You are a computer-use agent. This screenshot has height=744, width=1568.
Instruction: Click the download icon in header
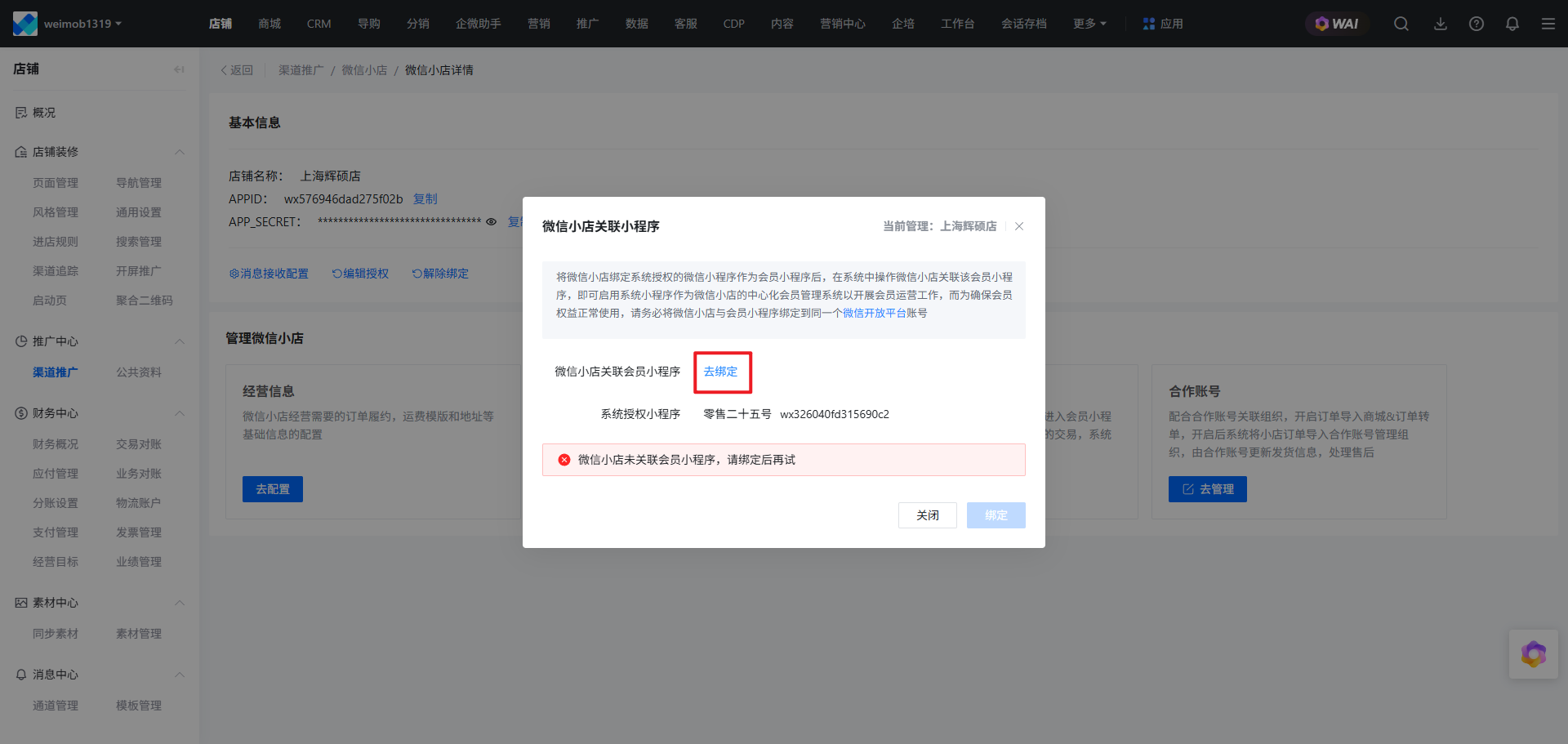tap(1441, 24)
